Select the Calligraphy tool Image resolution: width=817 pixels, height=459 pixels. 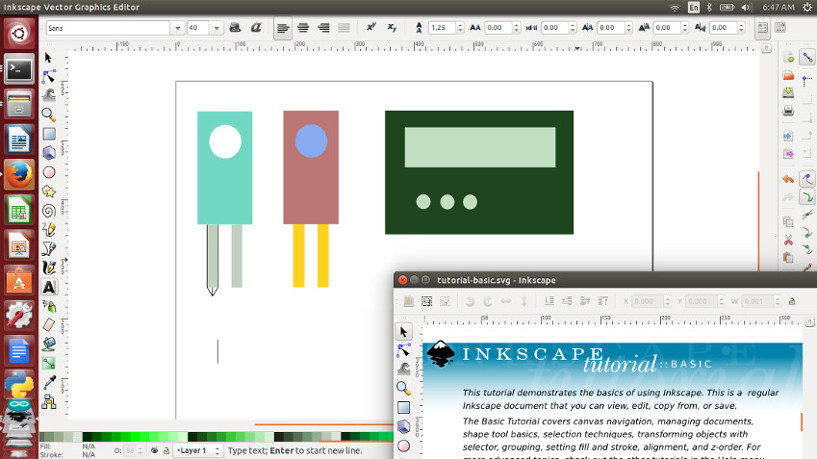coord(49,268)
